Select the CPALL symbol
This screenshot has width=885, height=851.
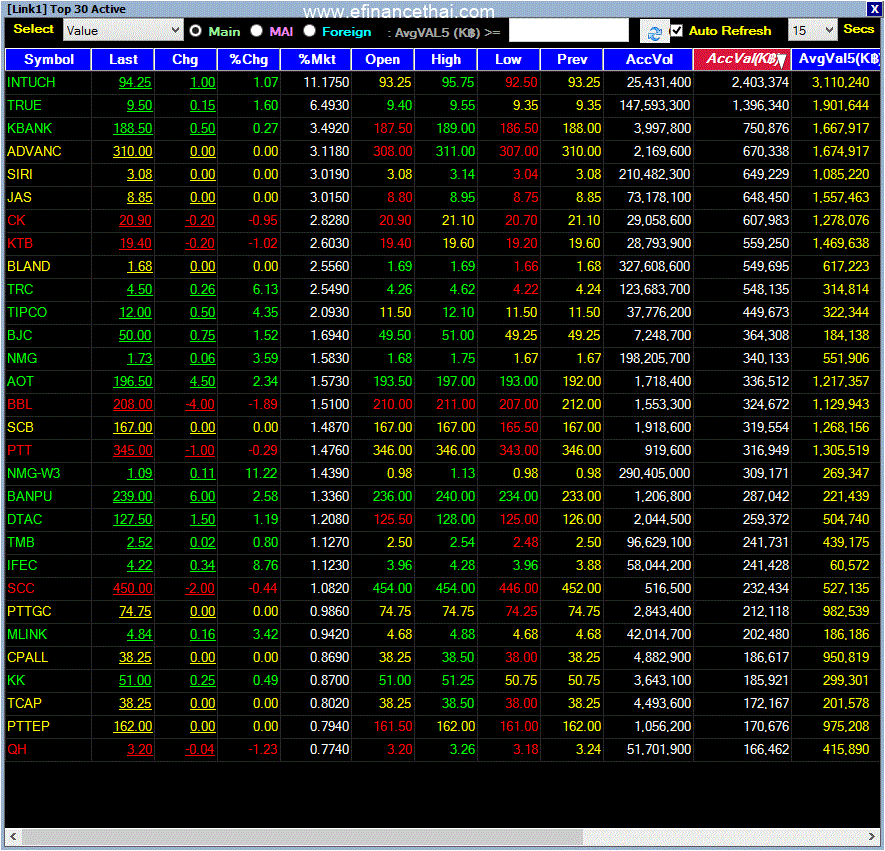tap(27, 658)
